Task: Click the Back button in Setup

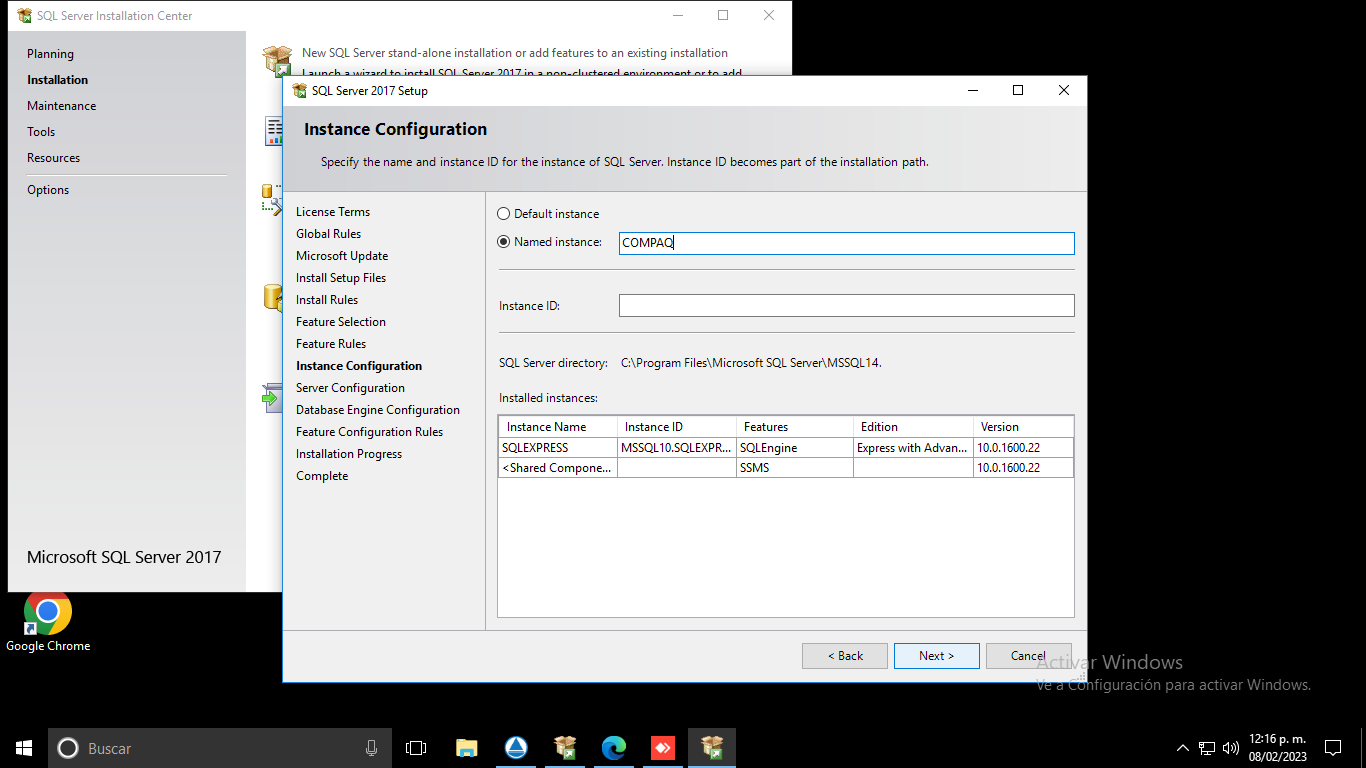Action: click(845, 656)
